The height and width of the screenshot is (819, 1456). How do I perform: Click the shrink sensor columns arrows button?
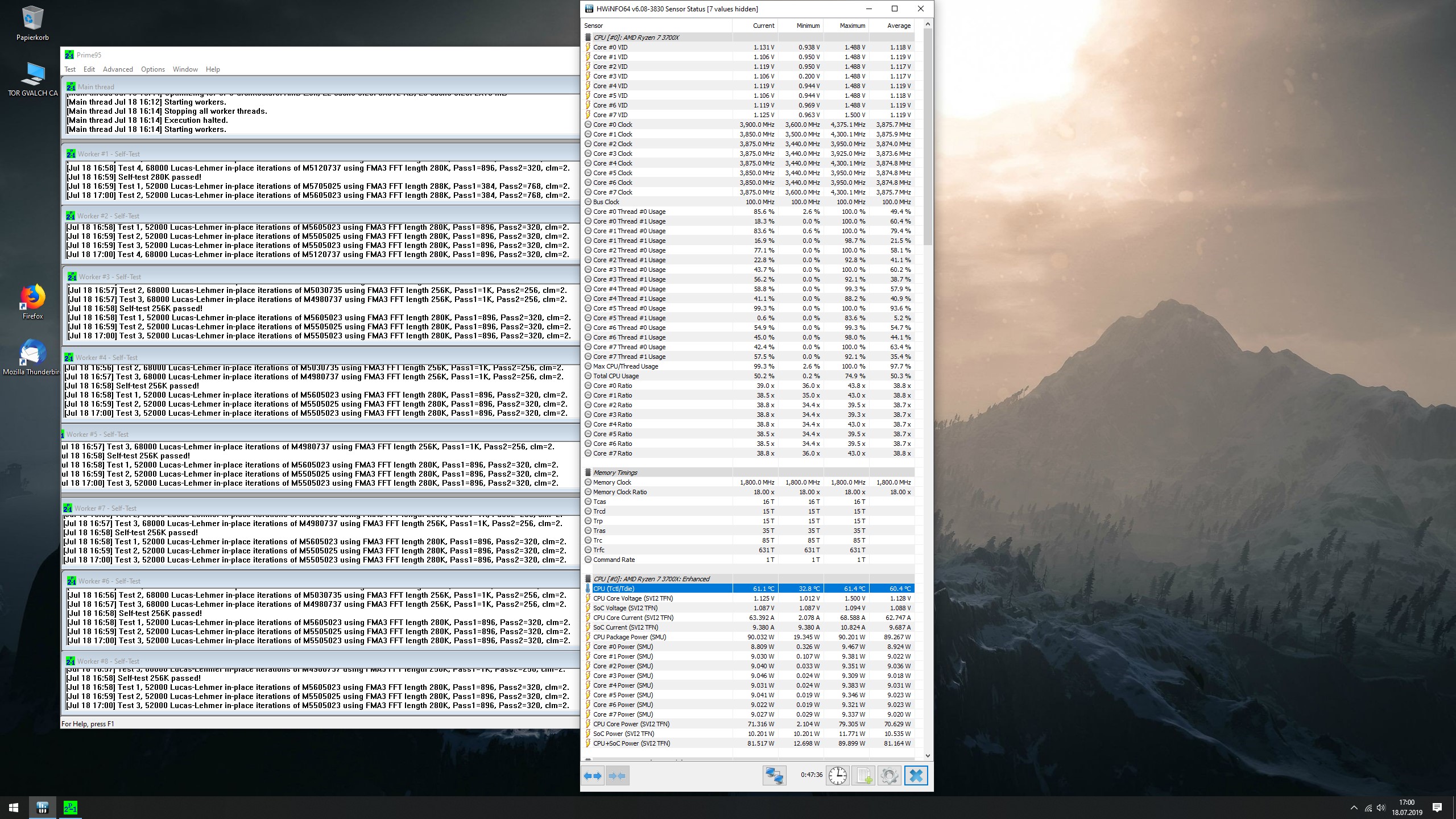point(617,776)
